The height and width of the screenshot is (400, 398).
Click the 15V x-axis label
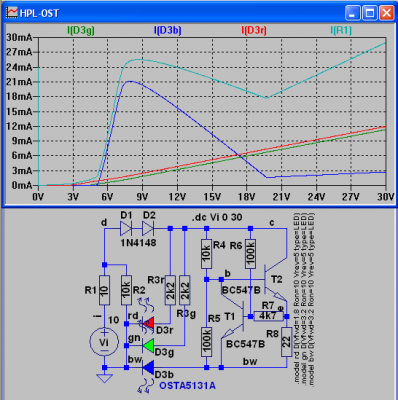click(212, 197)
